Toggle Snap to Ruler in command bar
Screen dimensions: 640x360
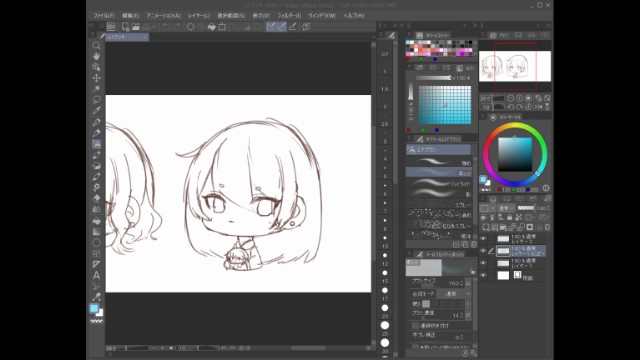(x=271, y=27)
